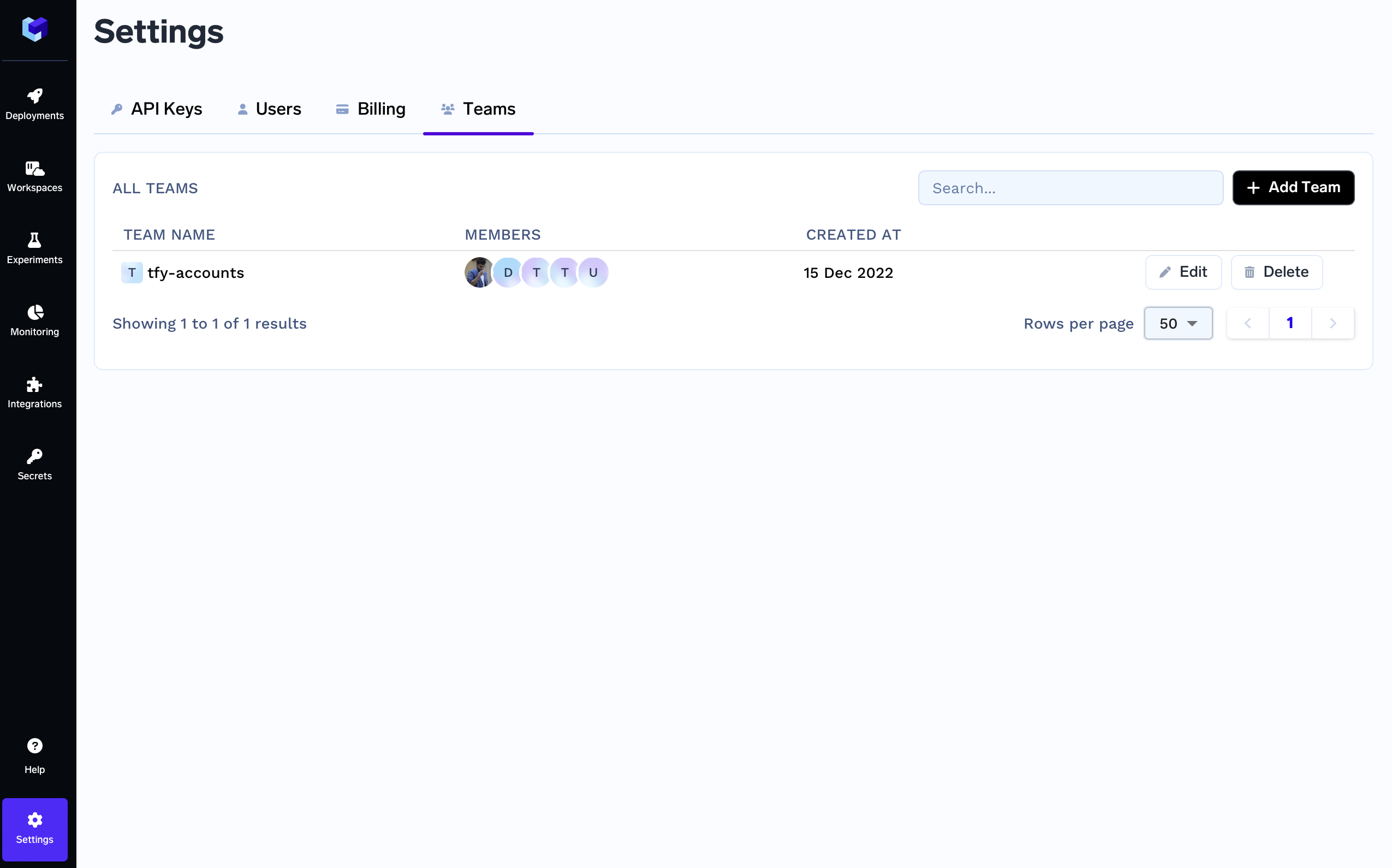This screenshot has height=868, width=1392.
Task: Click the team search field
Action: click(x=1070, y=188)
